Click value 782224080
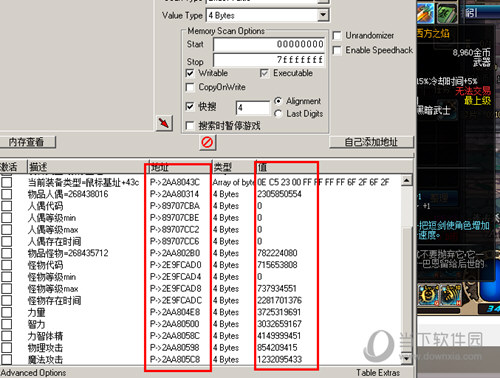This screenshot has width=500, height=378. pos(277,253)
